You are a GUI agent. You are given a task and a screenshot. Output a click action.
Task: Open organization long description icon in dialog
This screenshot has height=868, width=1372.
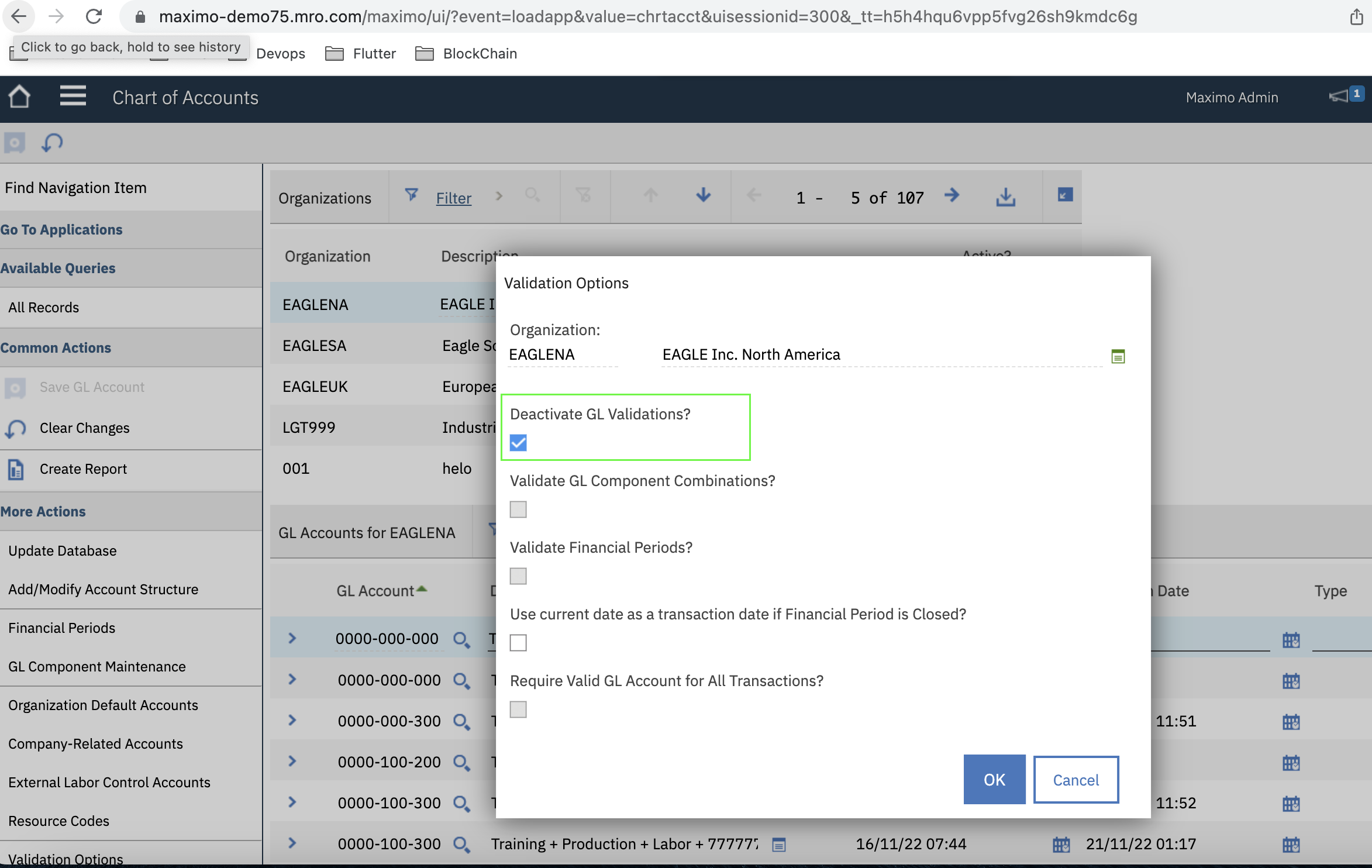tap(1118, 356)
